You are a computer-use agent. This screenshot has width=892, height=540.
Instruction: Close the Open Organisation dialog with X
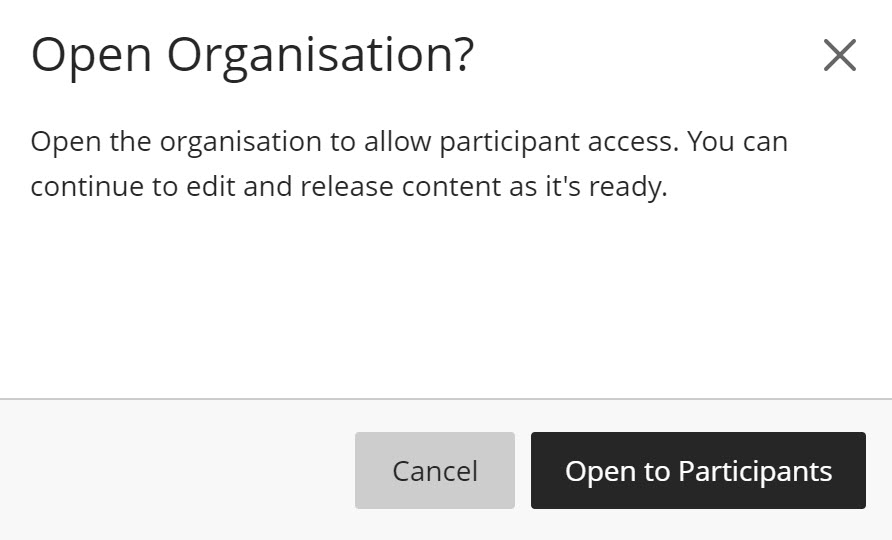[x=839, y=56]
